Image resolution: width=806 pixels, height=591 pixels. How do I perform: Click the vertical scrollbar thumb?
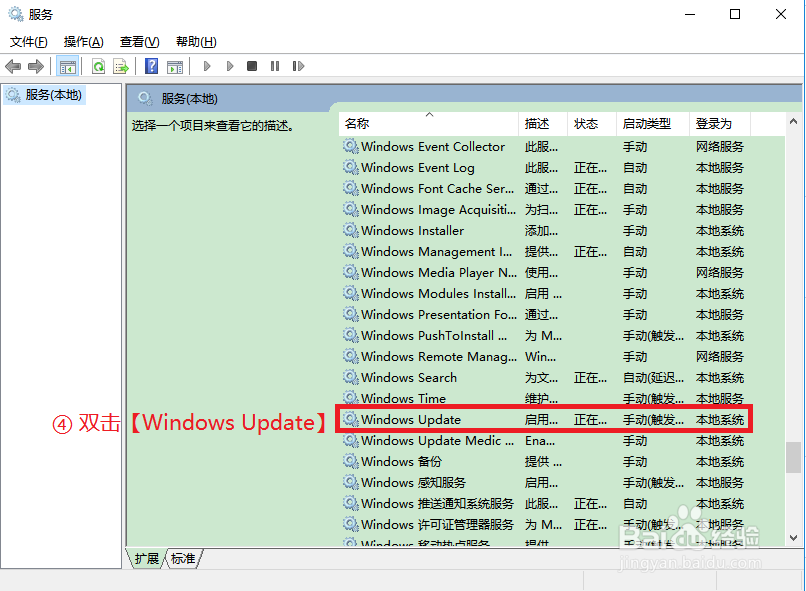[793, 457]
